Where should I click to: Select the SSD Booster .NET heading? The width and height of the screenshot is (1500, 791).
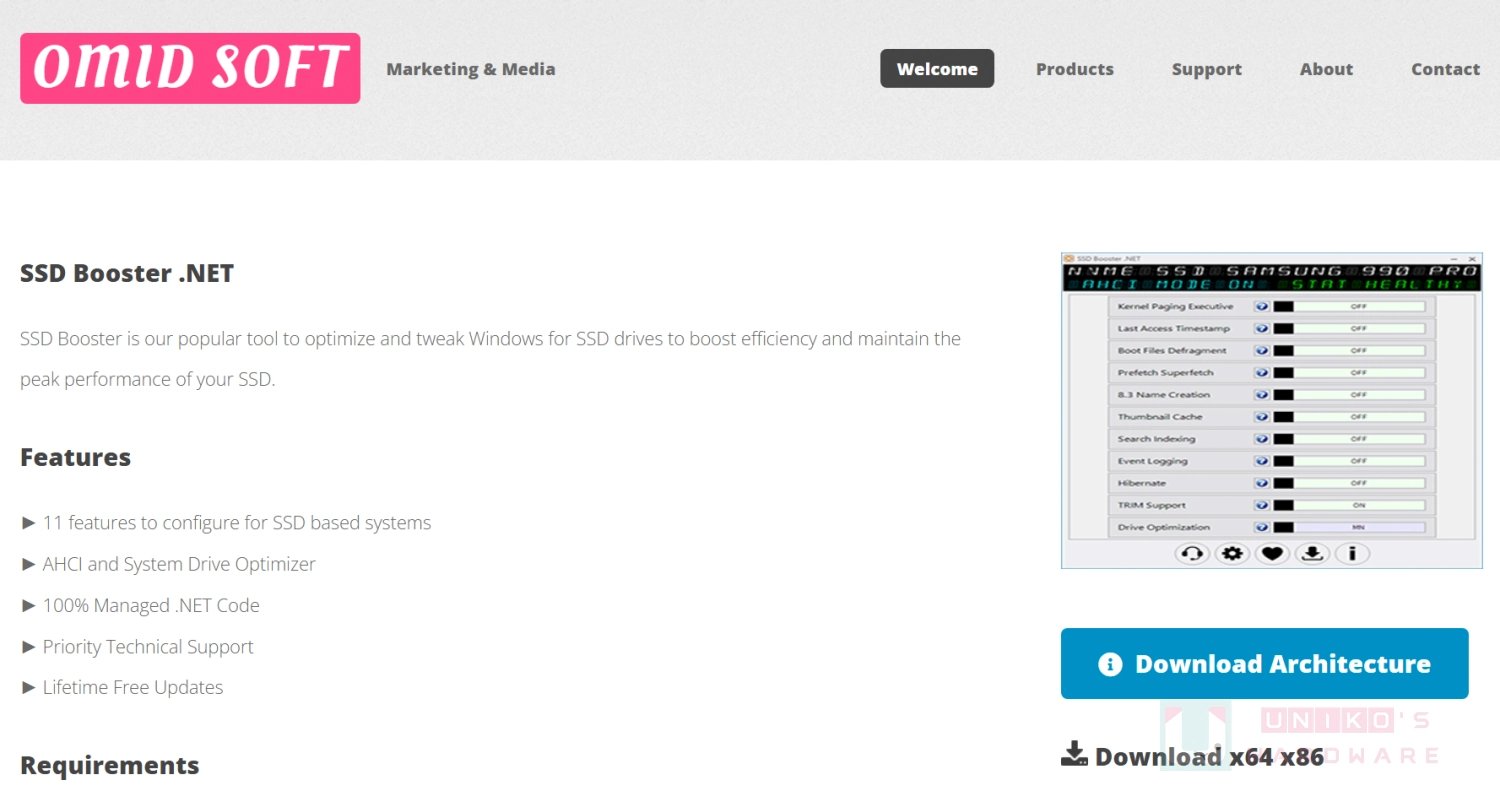tap(127, 274)
